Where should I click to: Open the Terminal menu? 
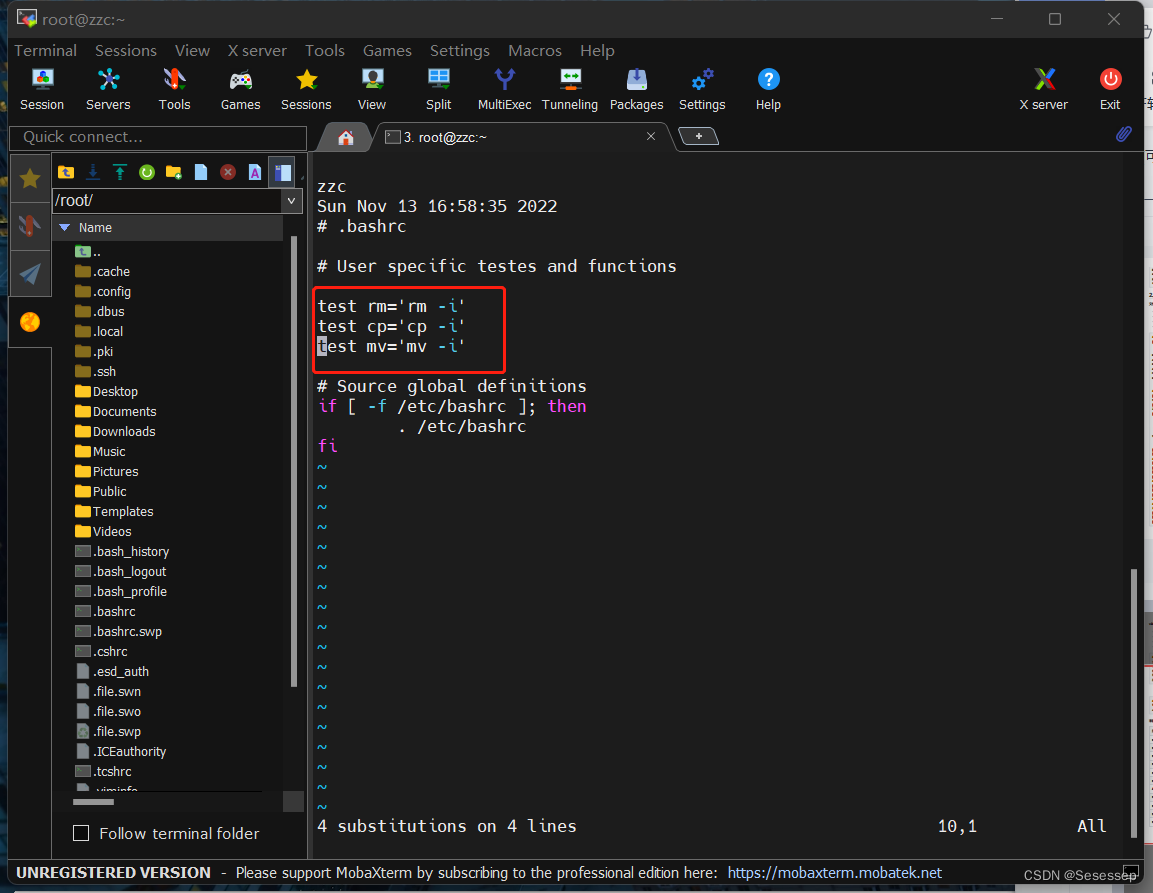pyautogui.click(x=46, y=51)
